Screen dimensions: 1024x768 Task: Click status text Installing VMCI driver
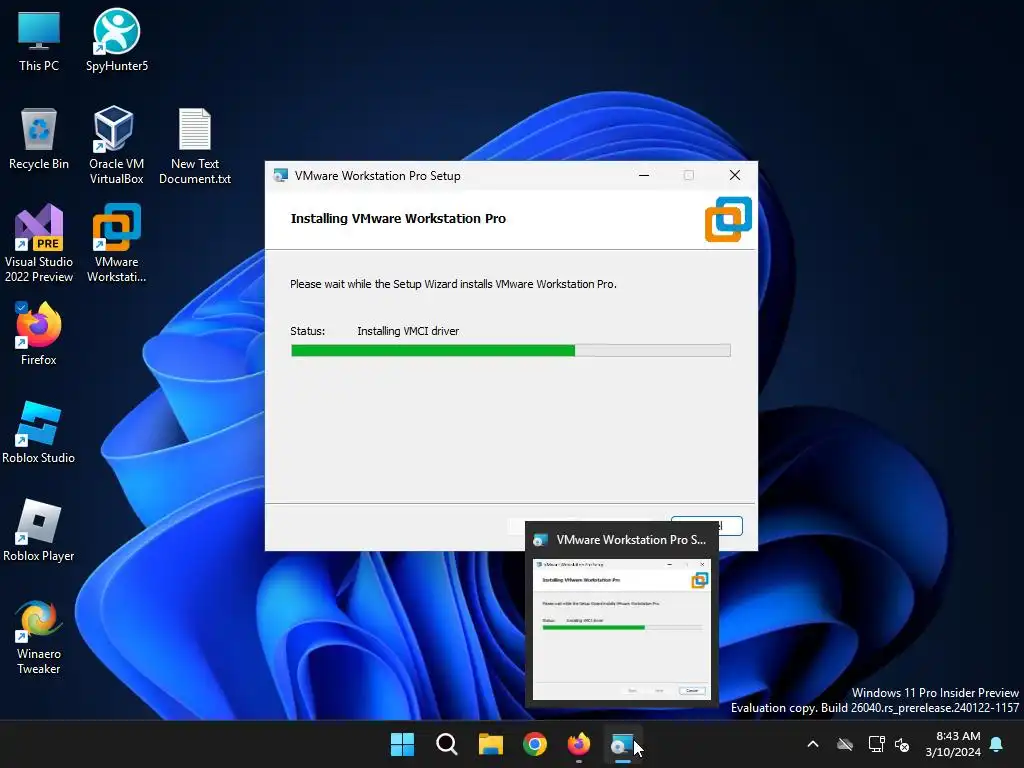pos(408,331)
